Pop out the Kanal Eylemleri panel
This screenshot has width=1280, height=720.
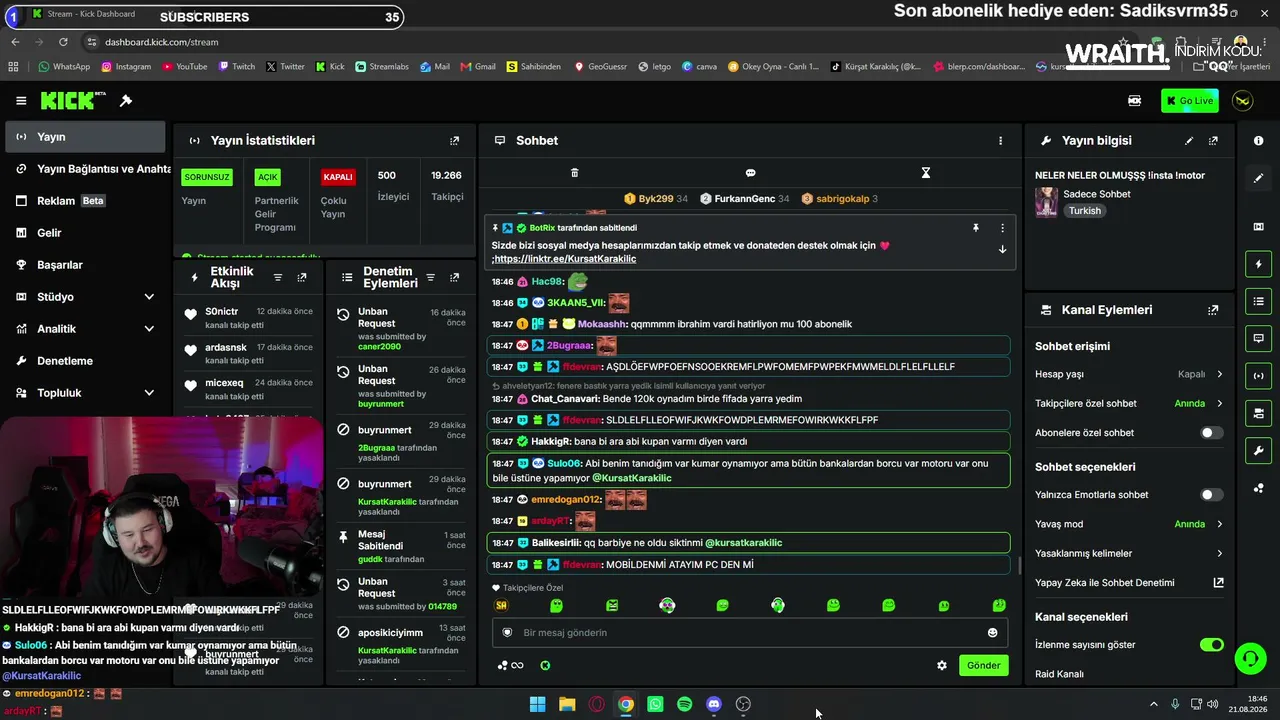coord(1213,310)
